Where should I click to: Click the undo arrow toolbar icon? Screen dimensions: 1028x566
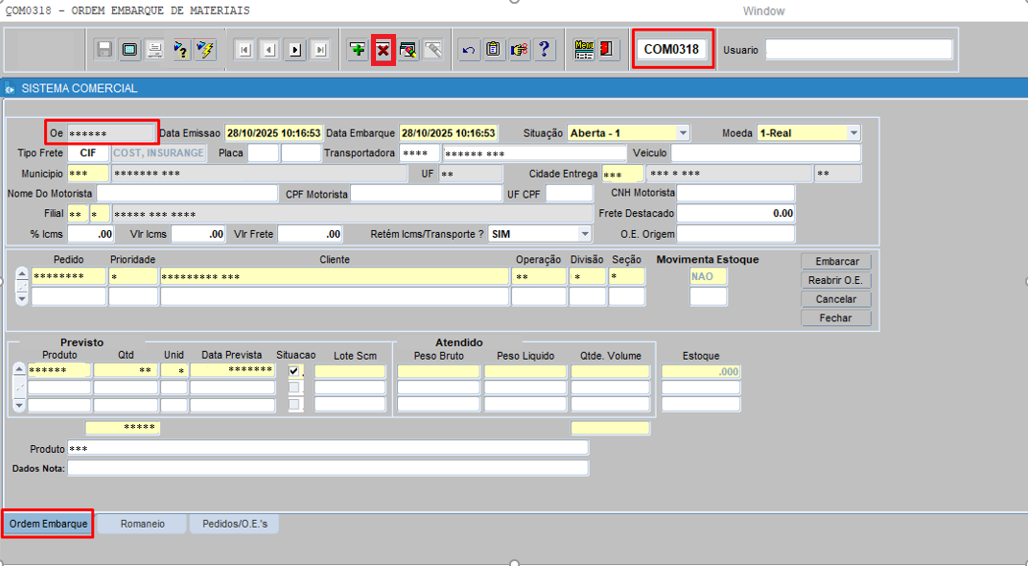pos(469,49)
